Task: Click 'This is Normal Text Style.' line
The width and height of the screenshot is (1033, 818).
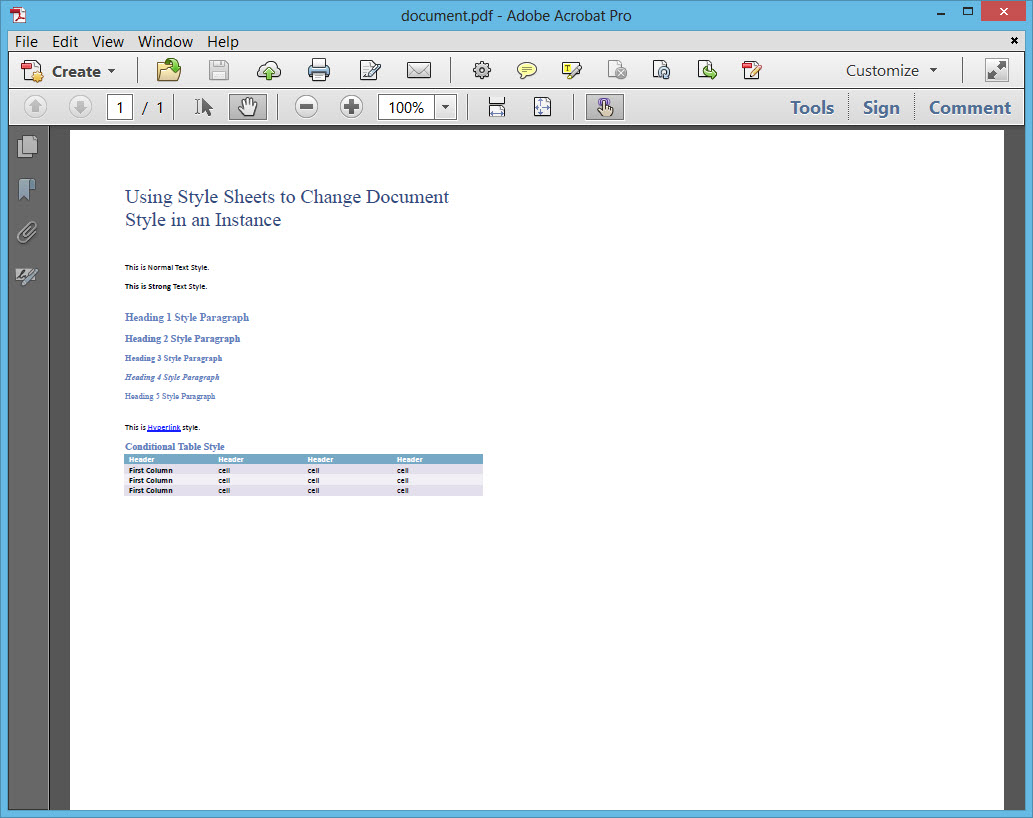Action: (x=167, y=267)
